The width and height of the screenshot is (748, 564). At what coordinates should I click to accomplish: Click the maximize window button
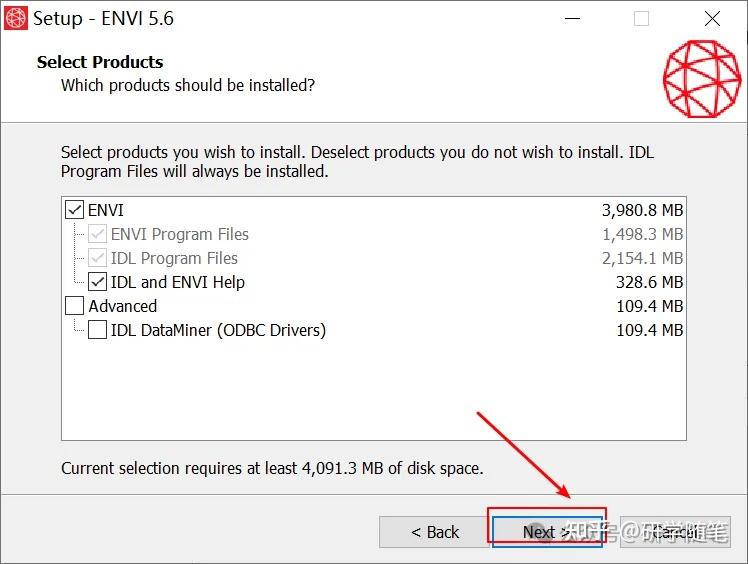[x=641, y=18]
